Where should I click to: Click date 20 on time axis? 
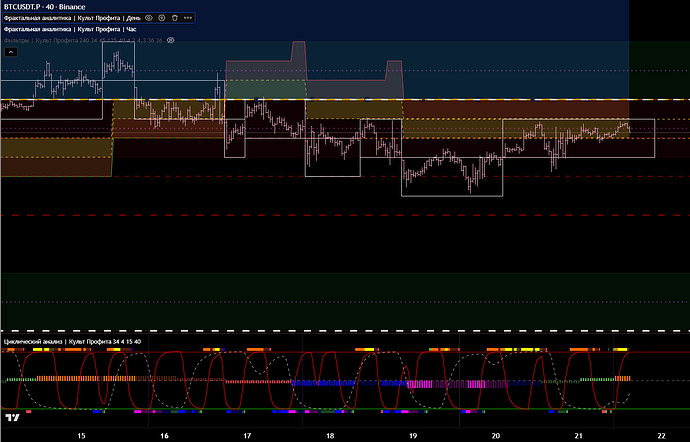click(496, 436)
